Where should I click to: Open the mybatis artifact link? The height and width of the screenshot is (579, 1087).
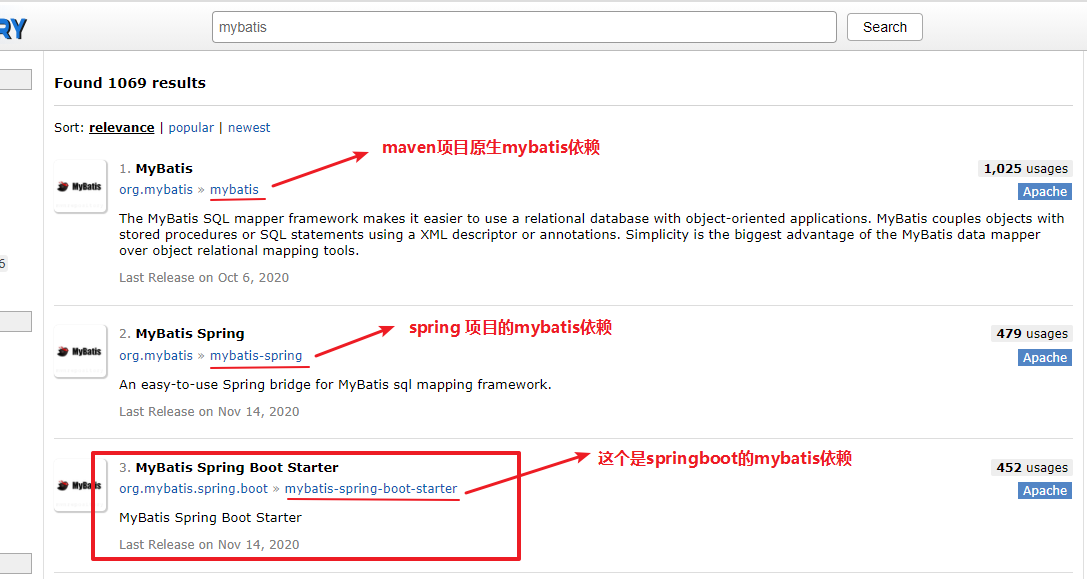[236, 189]
